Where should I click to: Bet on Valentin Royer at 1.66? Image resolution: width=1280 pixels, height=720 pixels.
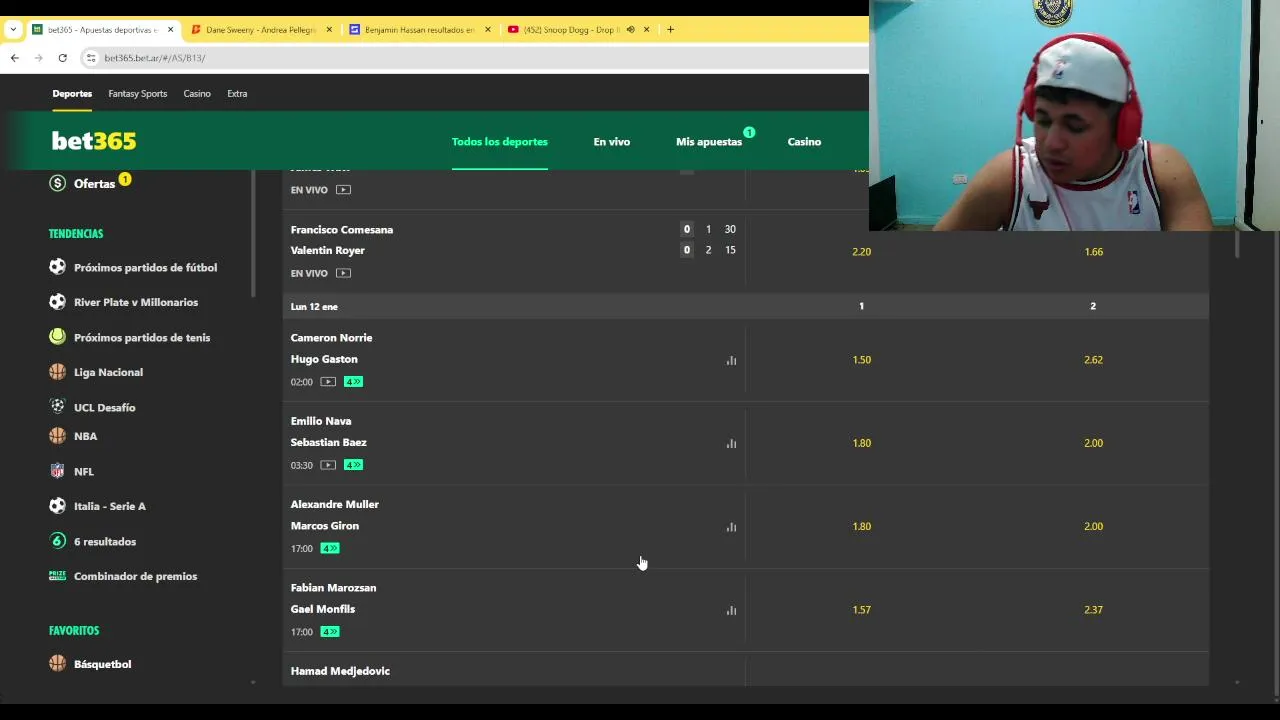(x=1093, y=252)
